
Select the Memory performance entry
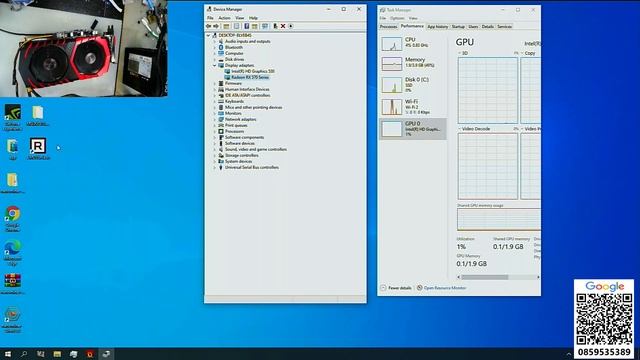pyautogui.click(x=413, y=64)
